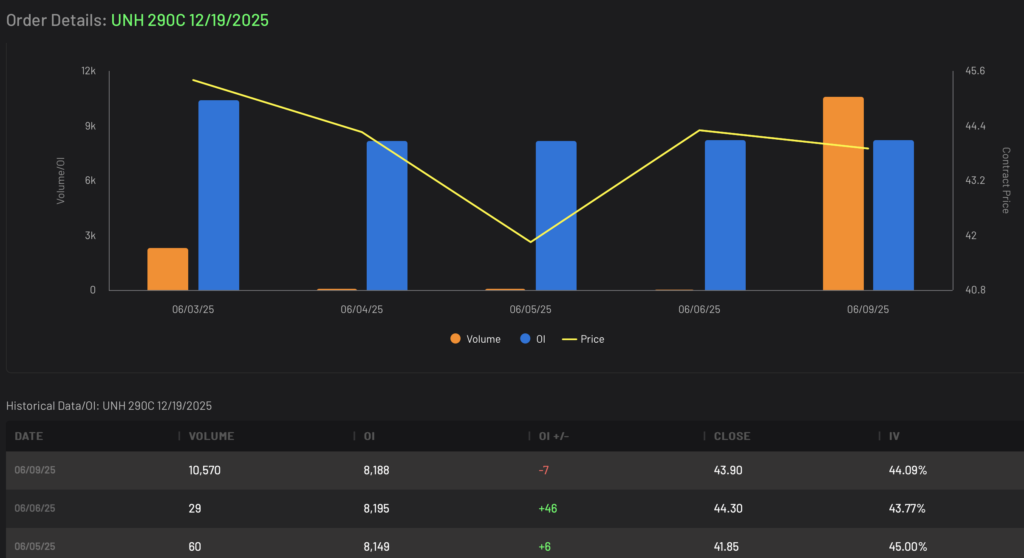Click the blue OI bar for 06/06/25
This screenshot has width=1024, height=558.
tap(725, 215)
